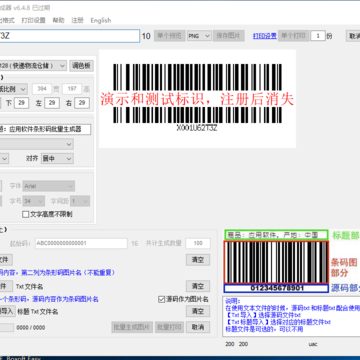The image size is (360, 360).
Task: Click the 共计生成数量 field showing 100
Action: [x=198, y=243]
